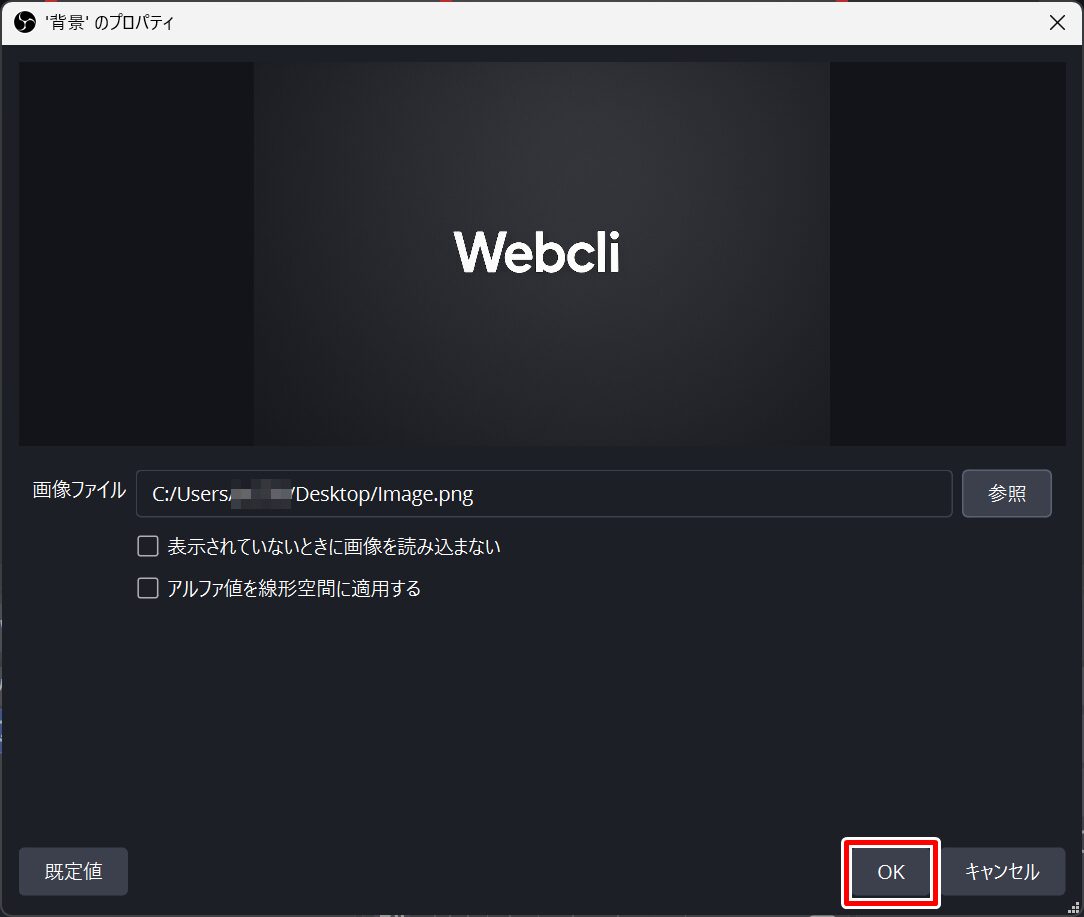Click the Webcli logo in preview
The width and height of the screenshot is (1084, 917).
pyautogui.click(x=536, y=252)
